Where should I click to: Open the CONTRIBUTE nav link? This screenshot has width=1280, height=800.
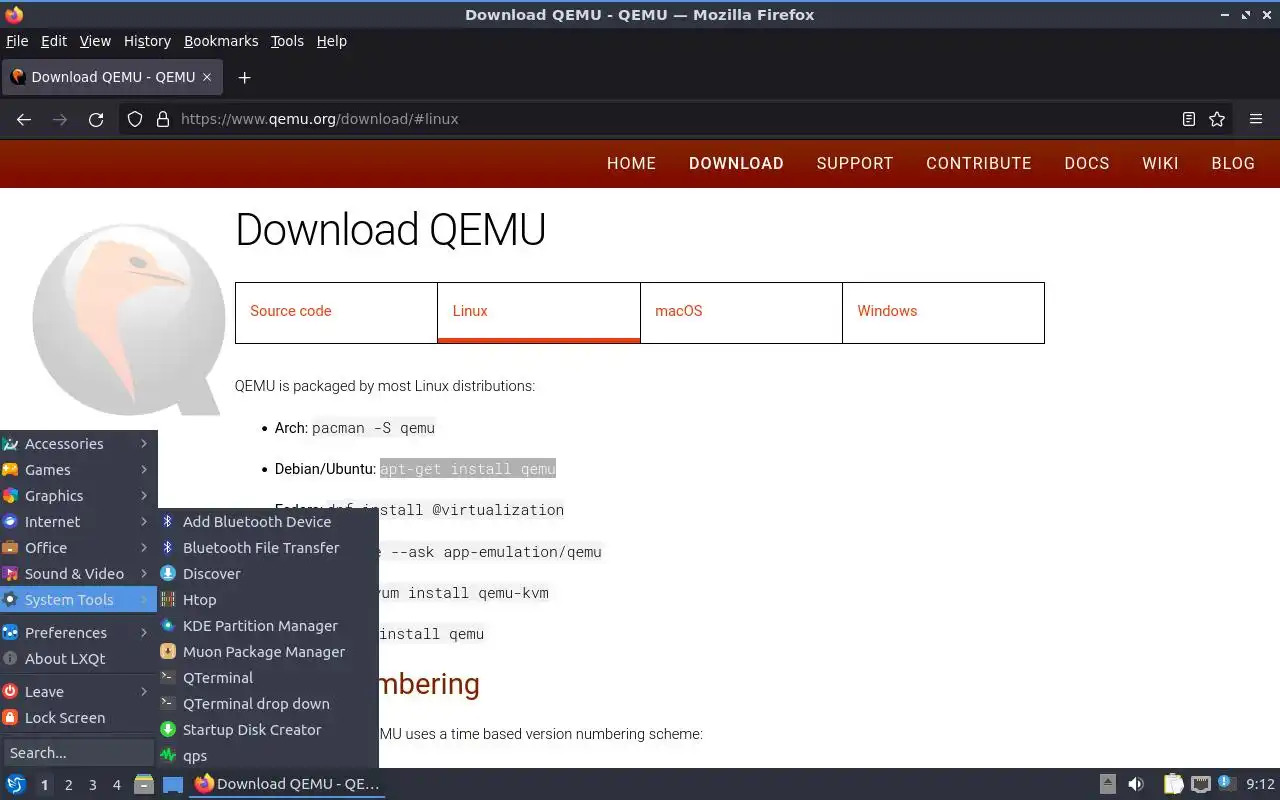[x=978, y=163]
